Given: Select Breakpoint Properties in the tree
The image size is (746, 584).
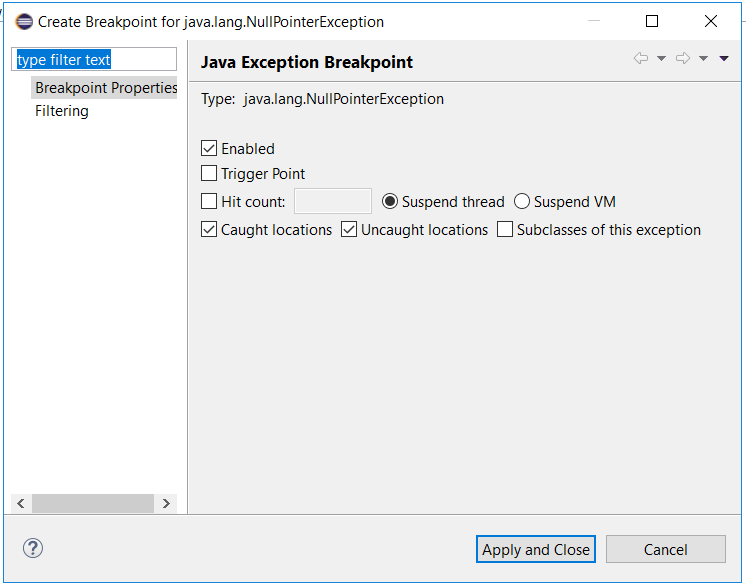Looking at the screenshot, I should (105, 88).
